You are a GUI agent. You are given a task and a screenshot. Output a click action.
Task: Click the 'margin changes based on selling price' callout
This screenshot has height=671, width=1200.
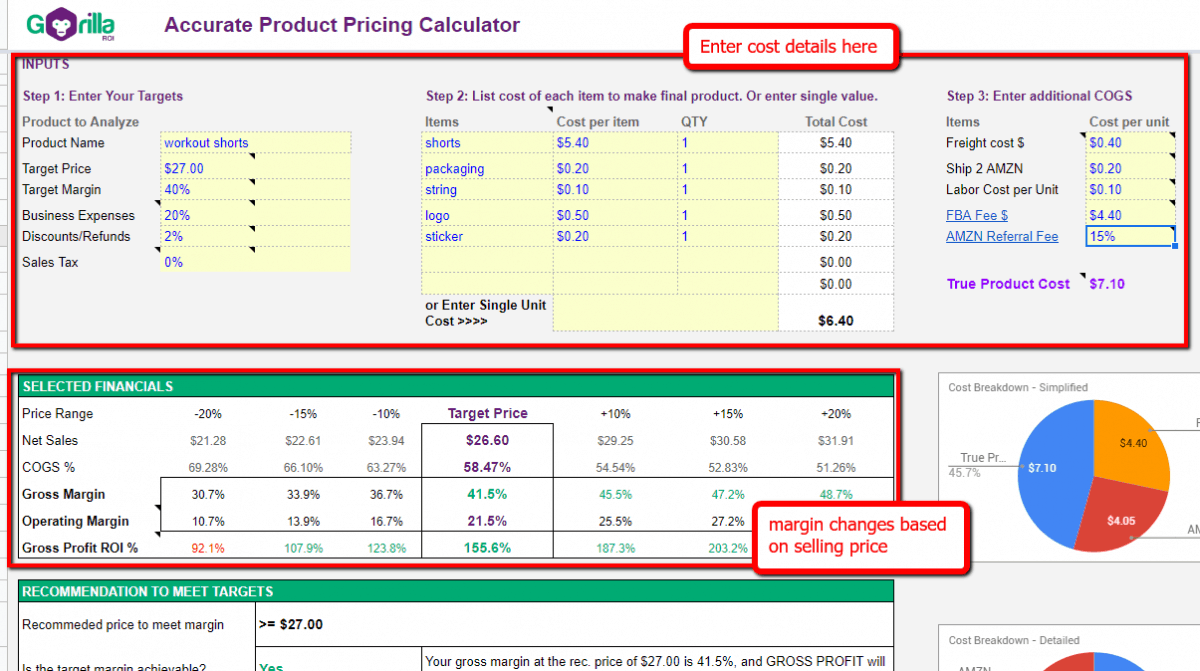tap(859, 537)
